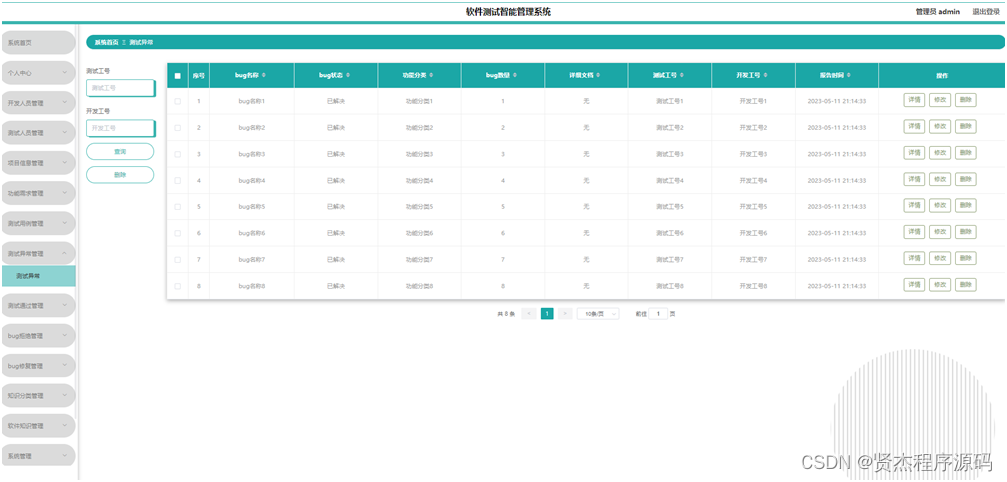Open 详情 for row bug名称1

(914, 100)
